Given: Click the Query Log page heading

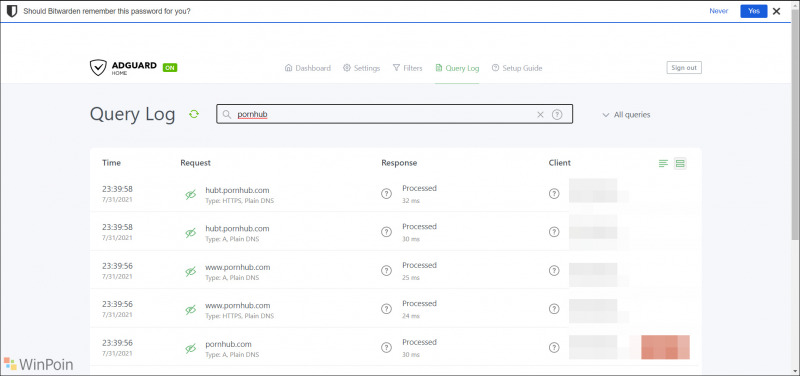Looking at the screenshot, I should tap(133, 114).
